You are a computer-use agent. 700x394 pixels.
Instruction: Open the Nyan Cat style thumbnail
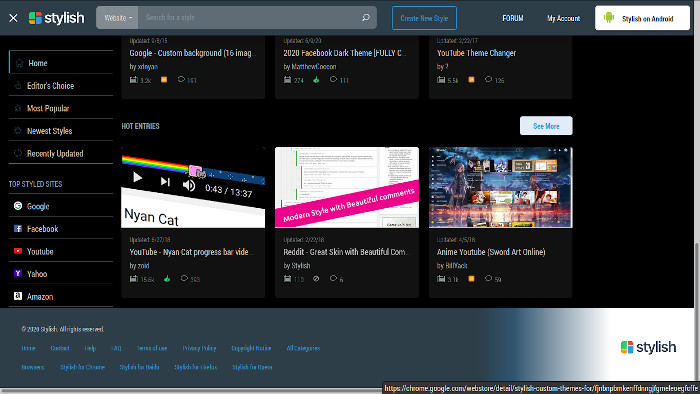[193, 187]
